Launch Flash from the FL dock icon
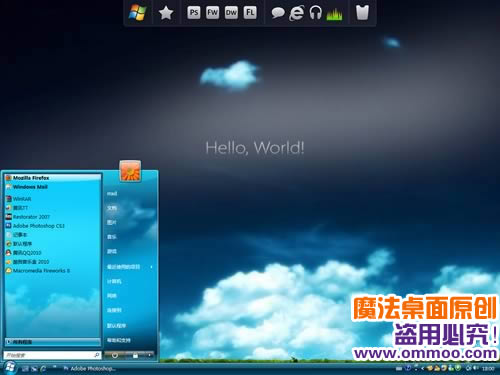Viewport: 500px width, 375px height. (250, 13)
